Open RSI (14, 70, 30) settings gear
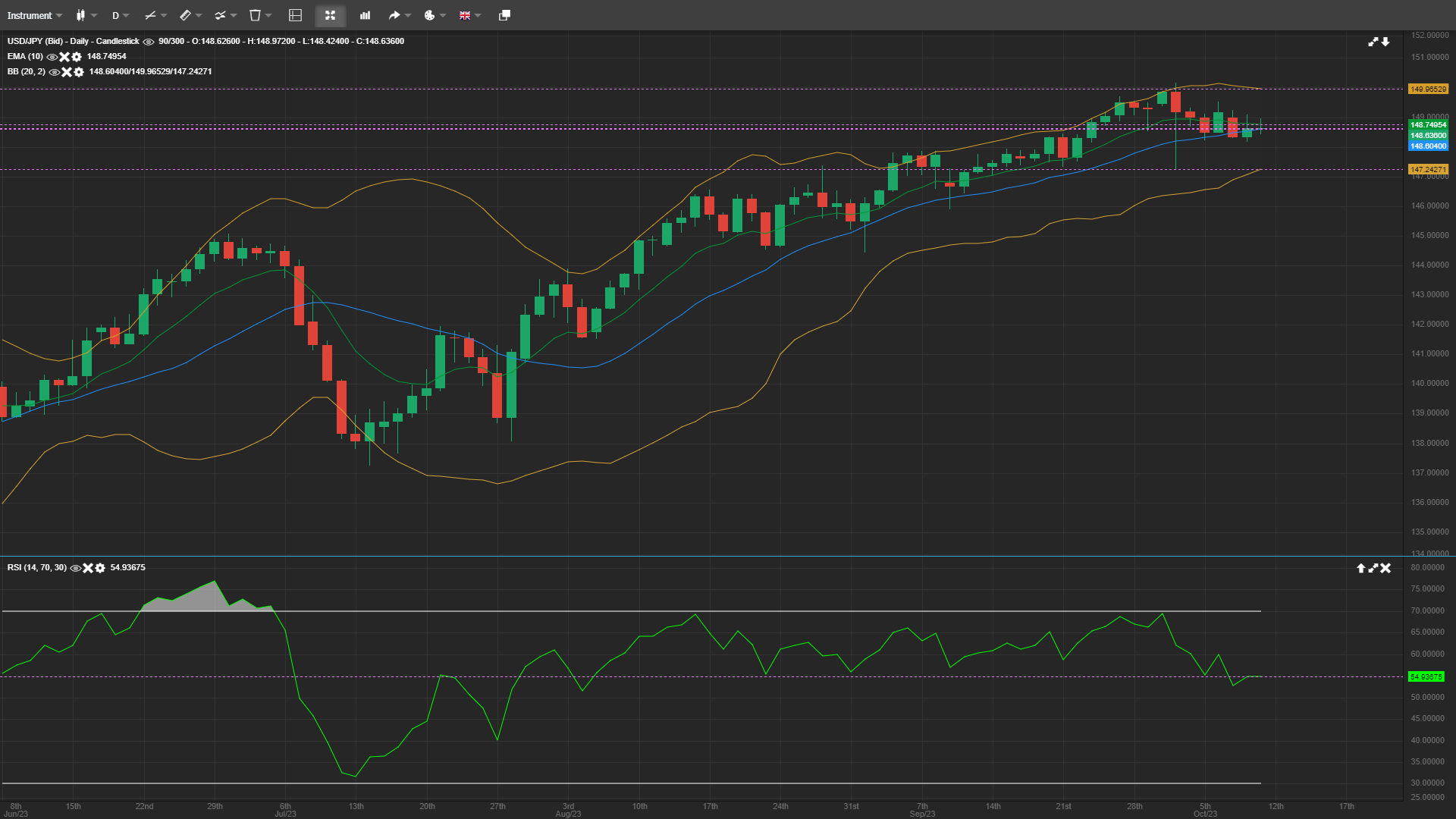This screenshot has height=819, width=1456. click(x=100, y=568)
